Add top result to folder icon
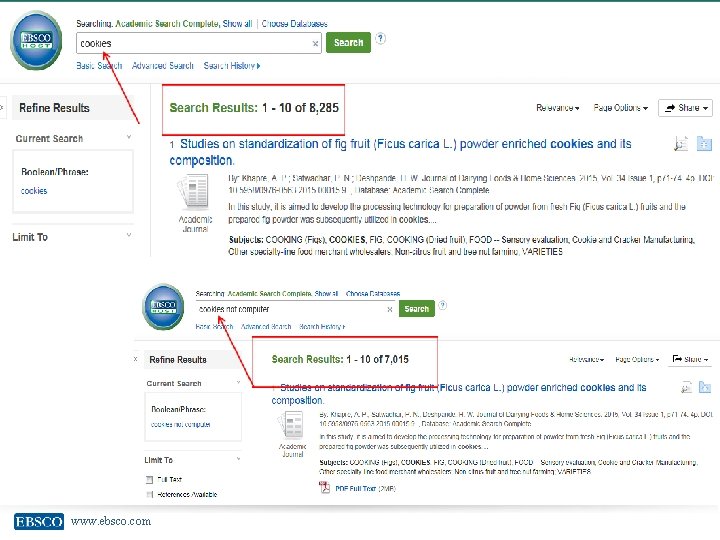Screen dimensions: 720x540 pos(704,144)
